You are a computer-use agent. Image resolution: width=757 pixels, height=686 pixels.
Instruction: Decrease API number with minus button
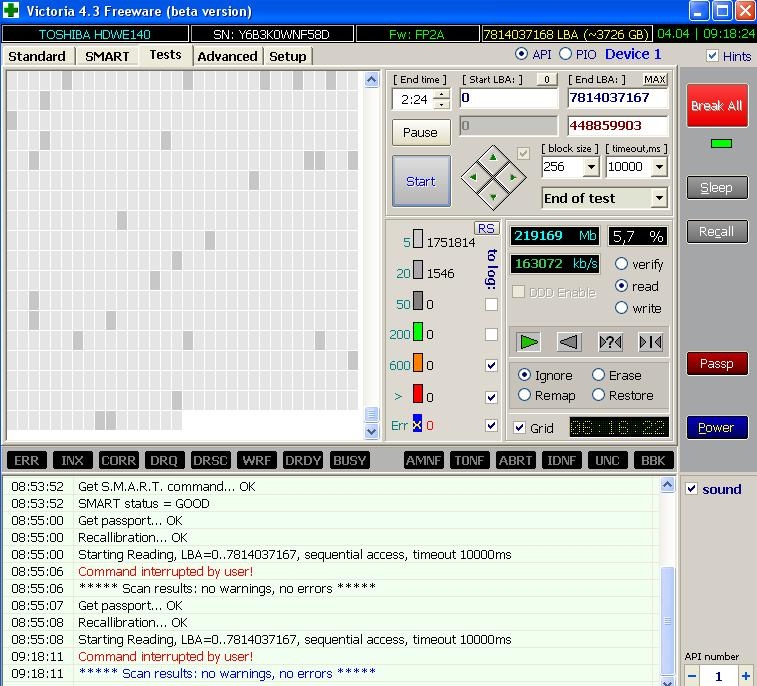tap(692, 676)
